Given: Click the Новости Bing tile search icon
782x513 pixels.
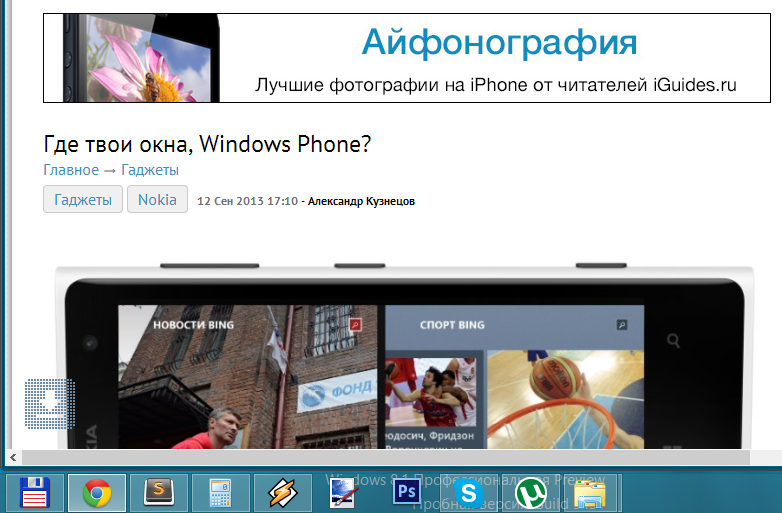Looking at the screenshot, I should [355, 325].
